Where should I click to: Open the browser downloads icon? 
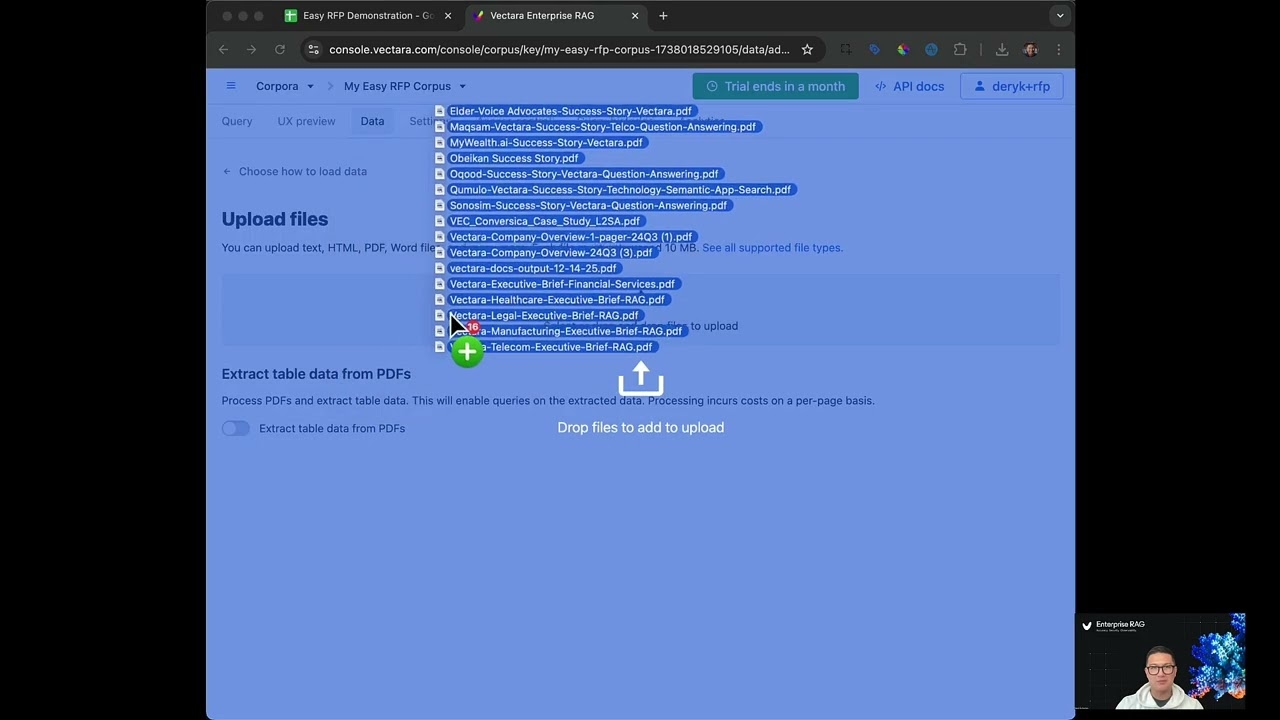(1001, 49)
